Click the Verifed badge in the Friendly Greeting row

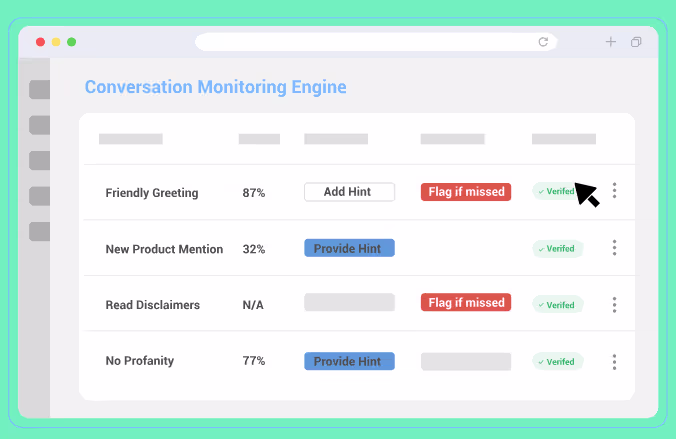click(556, 191)
